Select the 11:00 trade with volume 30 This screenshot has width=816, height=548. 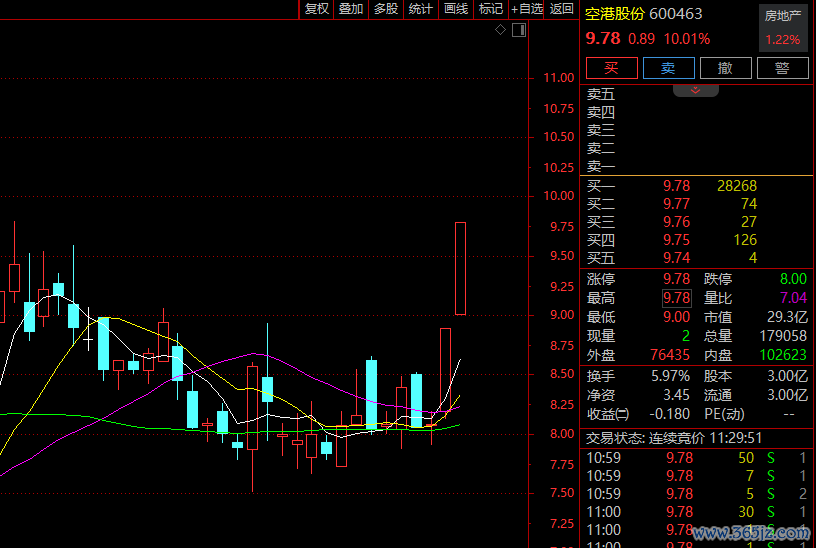[x=696, y=512]
